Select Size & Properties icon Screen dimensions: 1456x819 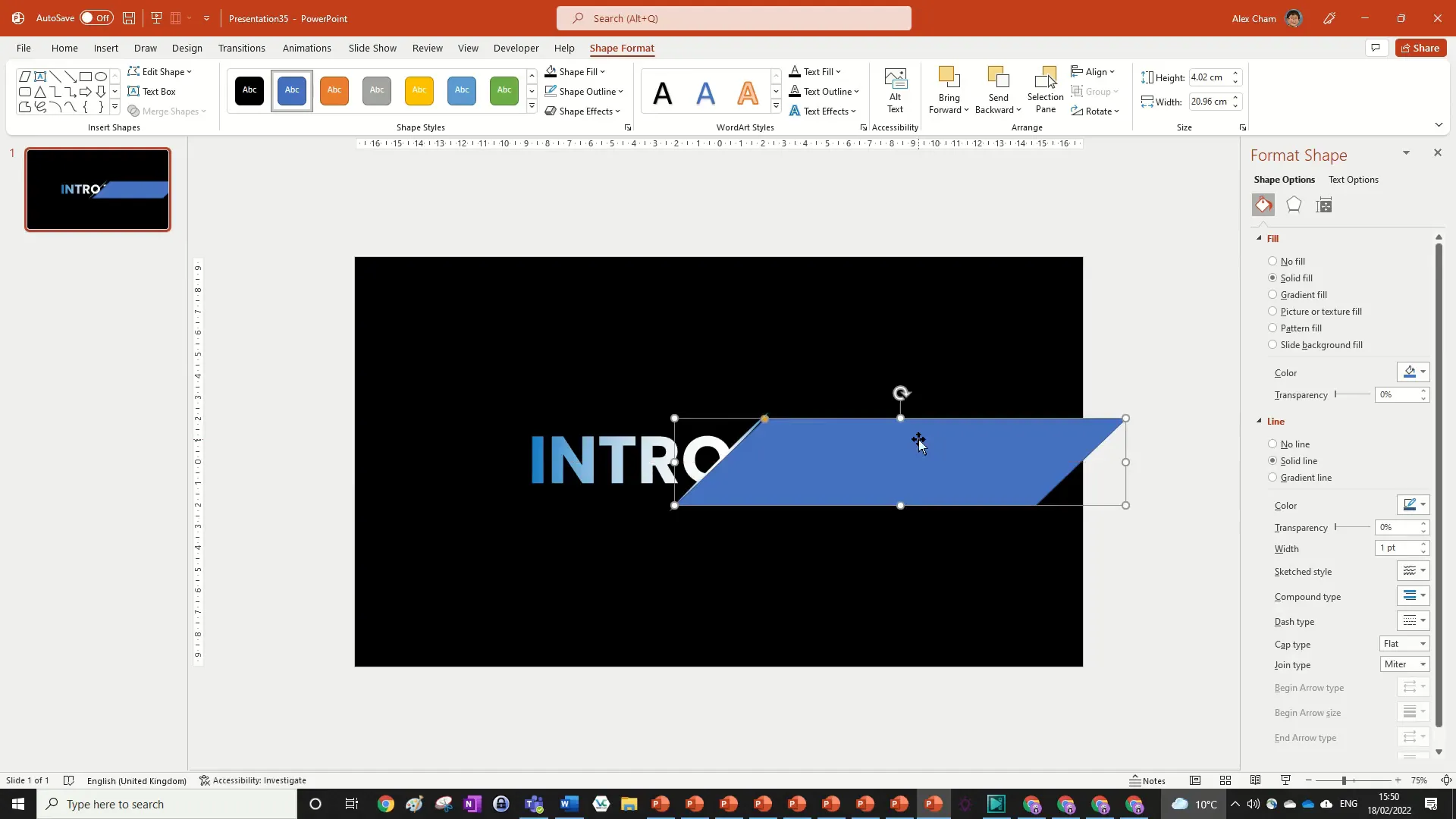pyautogui.click(x=1324, y=205)
